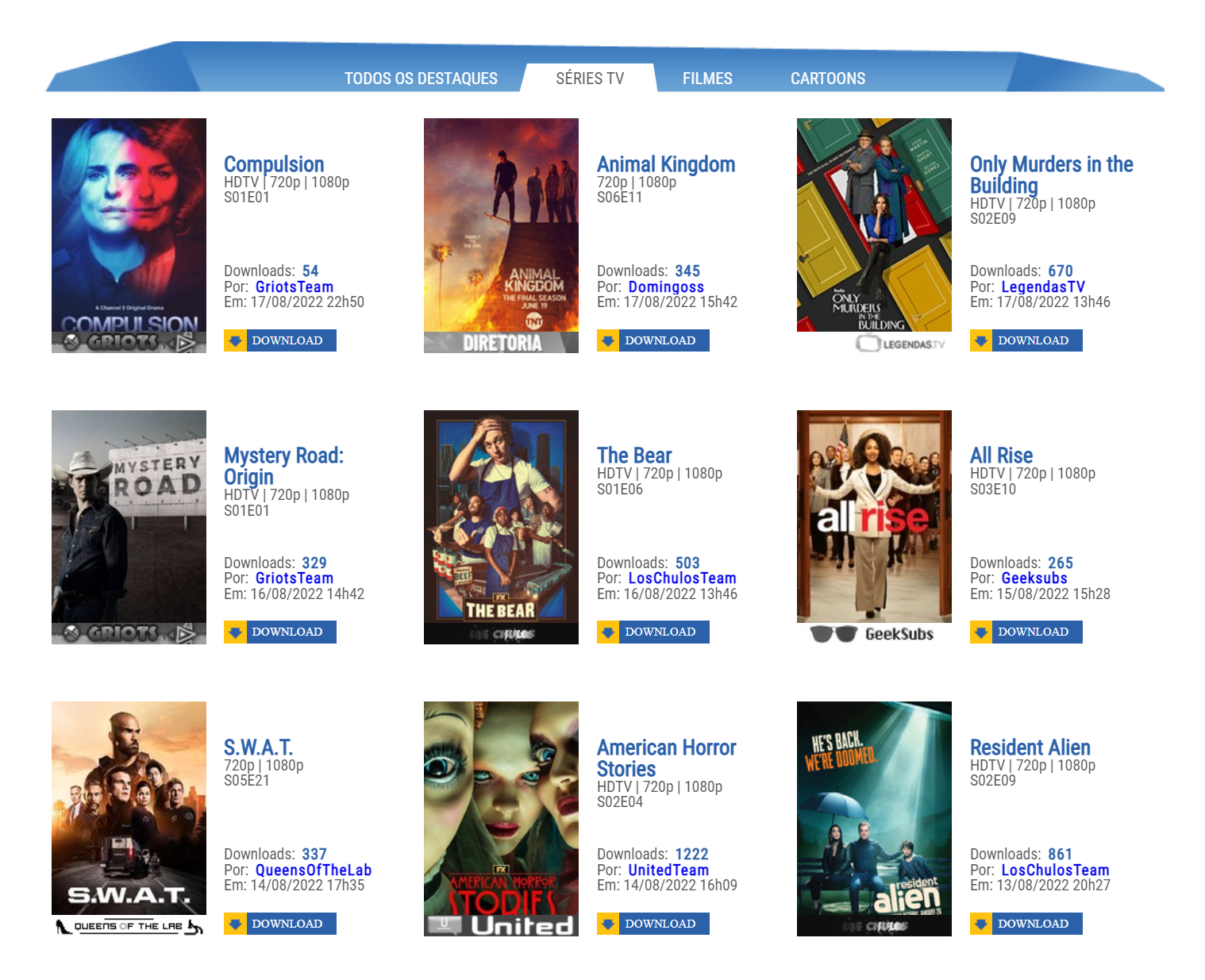Screen dimensions: 1205x980
Task: Download Mystery Road: Origin subtitles
Action: coord(280,632)
